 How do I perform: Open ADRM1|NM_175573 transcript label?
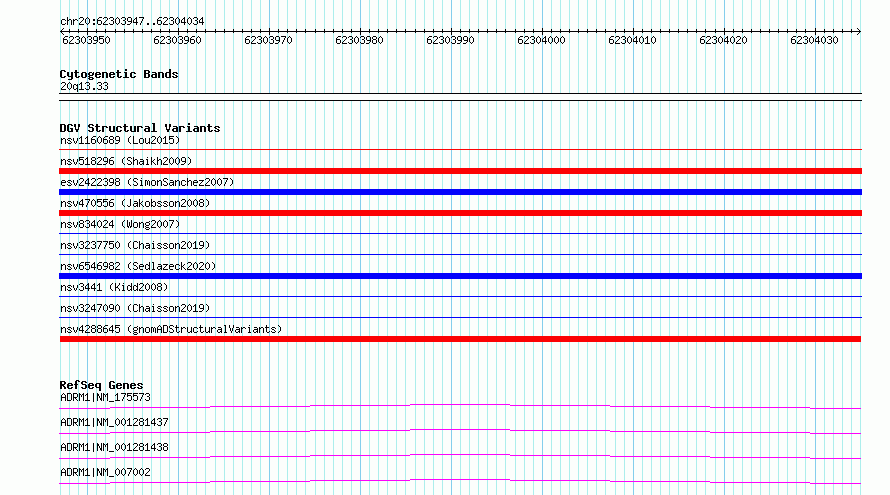[105, 397]
